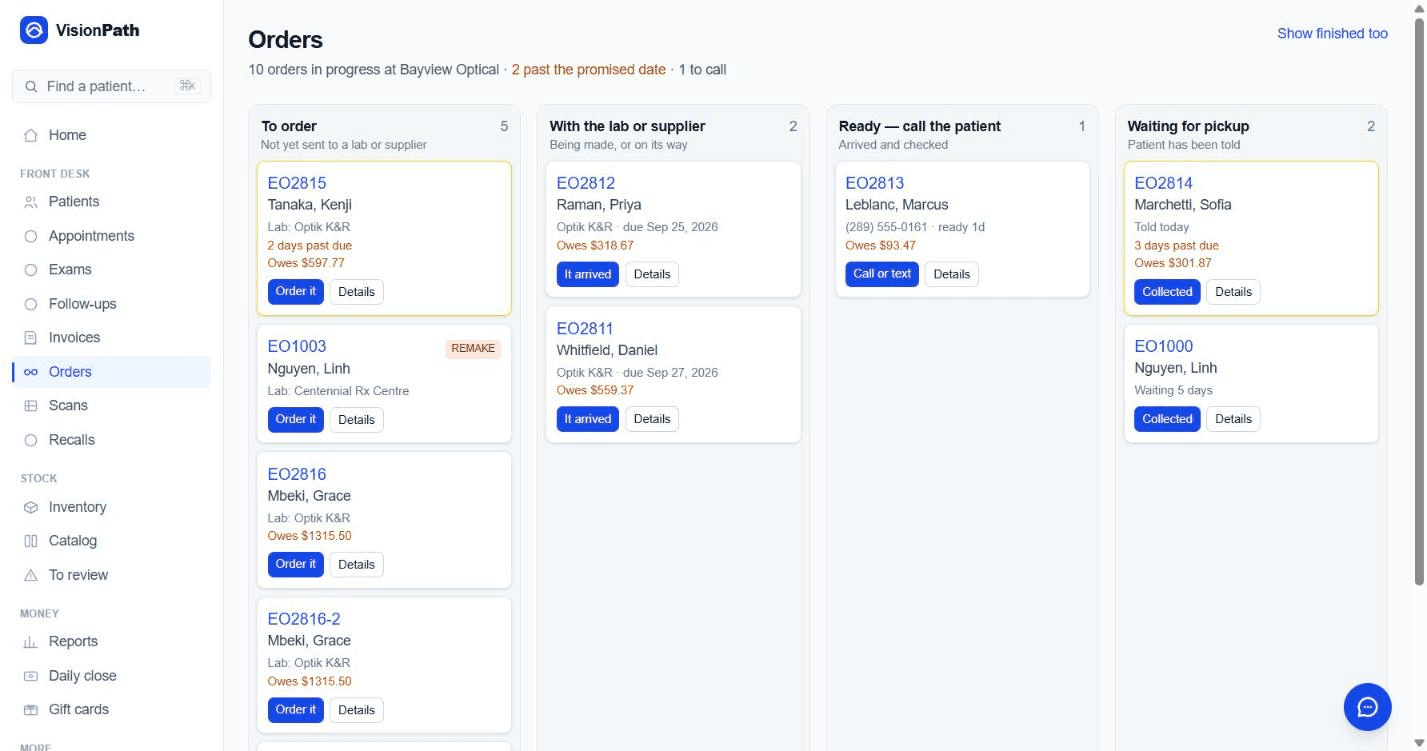Click 'Owes $597.77' on Tanaka's card
The width and height of the screenshot is (1427, 751).
click(306, 263)
